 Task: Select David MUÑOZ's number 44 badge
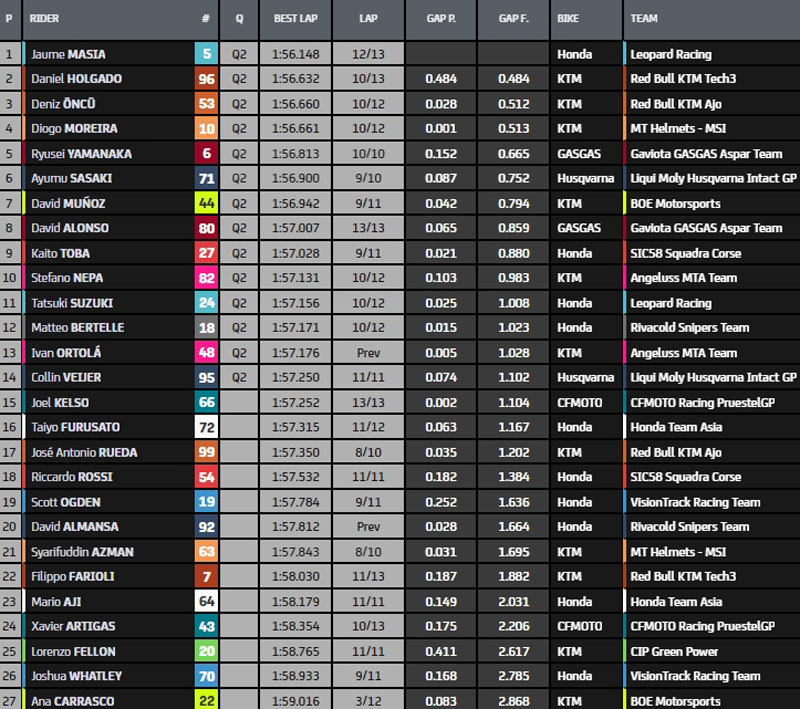[x=206, y=203]
